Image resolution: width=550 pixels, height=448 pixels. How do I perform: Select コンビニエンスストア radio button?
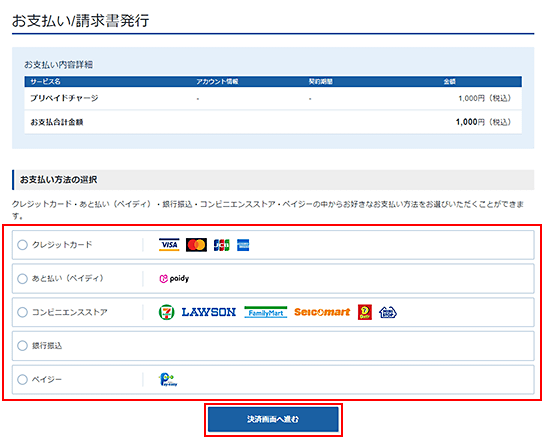tap(22, 312)
